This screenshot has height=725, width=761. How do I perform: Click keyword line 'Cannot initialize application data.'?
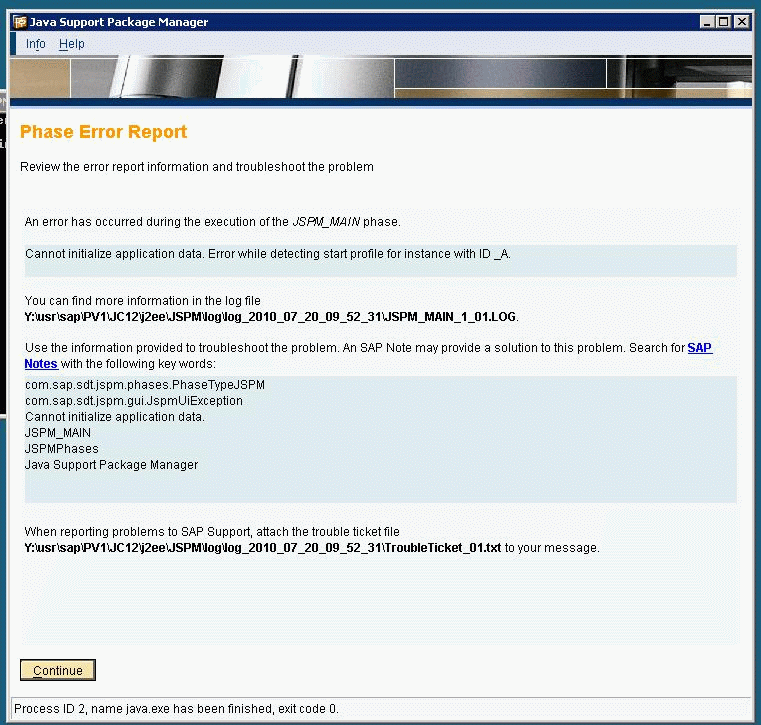point(115,417)
